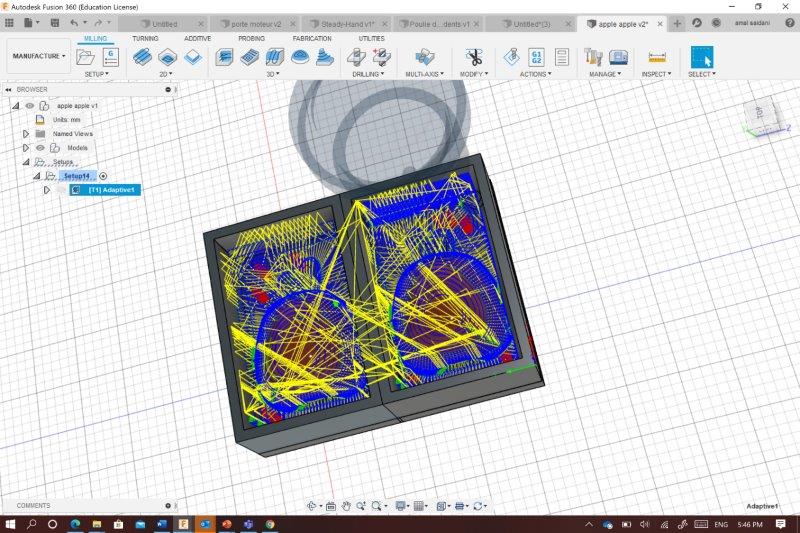Click the Redo arrow
The height and width of the screenshot is (533, 800).
click(x=98, y=23)
